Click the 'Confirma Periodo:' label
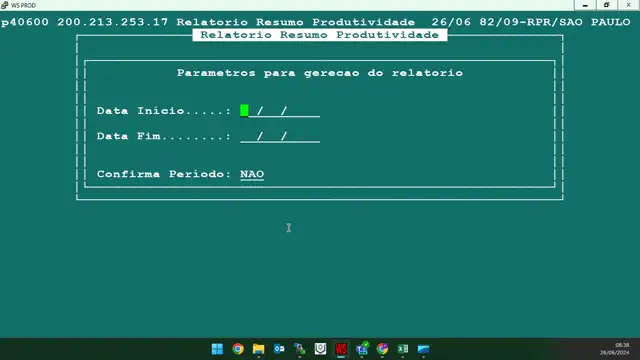This screenshot has width=640, height=360. click(164, 174)
